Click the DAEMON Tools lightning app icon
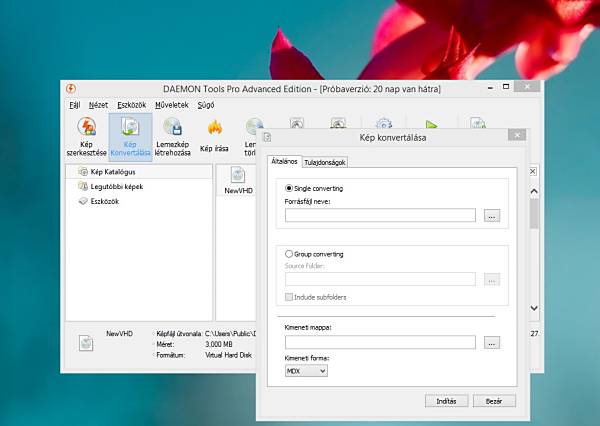 (71, 89)
